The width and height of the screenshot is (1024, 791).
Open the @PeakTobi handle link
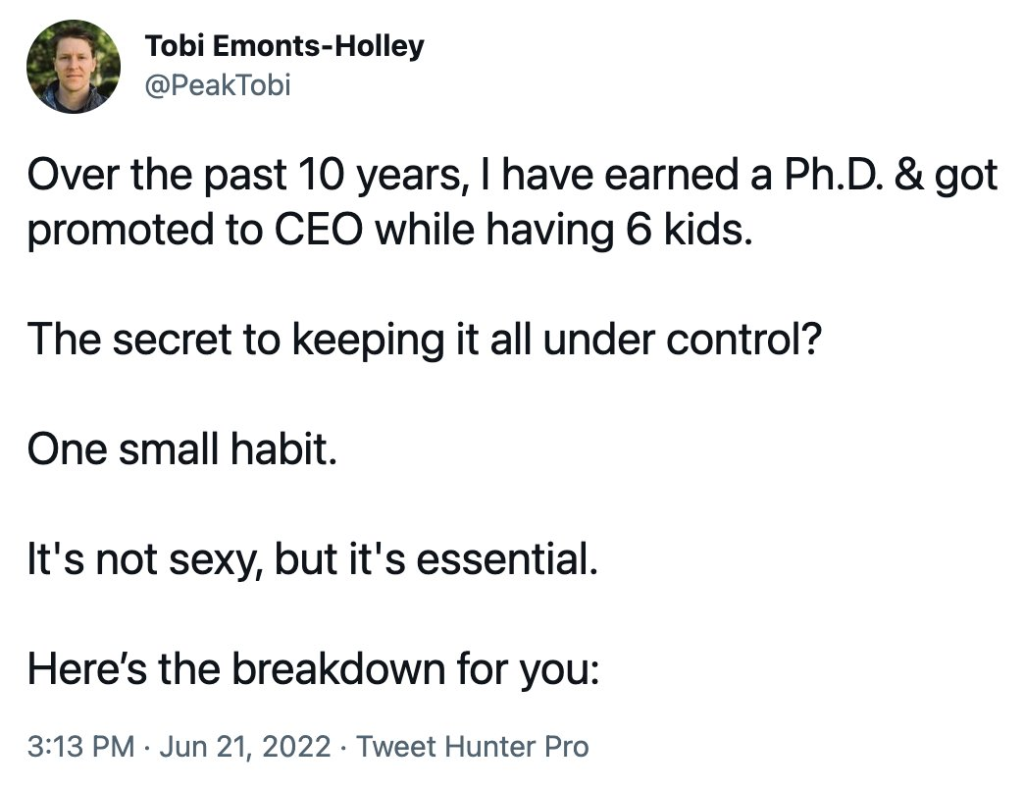click(217, 85)
